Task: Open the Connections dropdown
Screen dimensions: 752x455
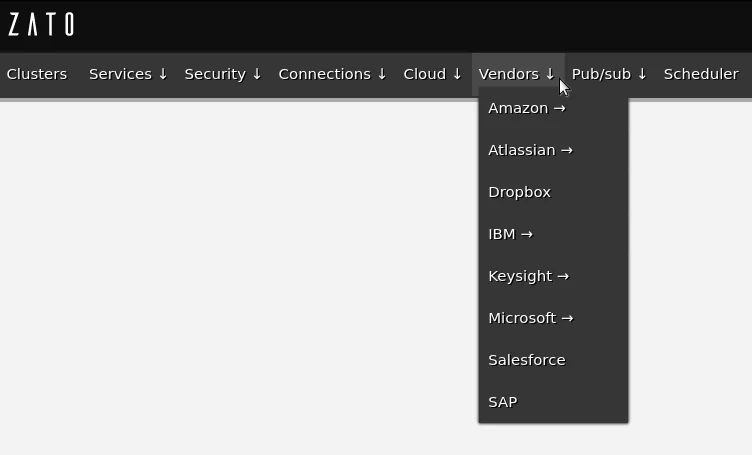Action: coord(332,74)
